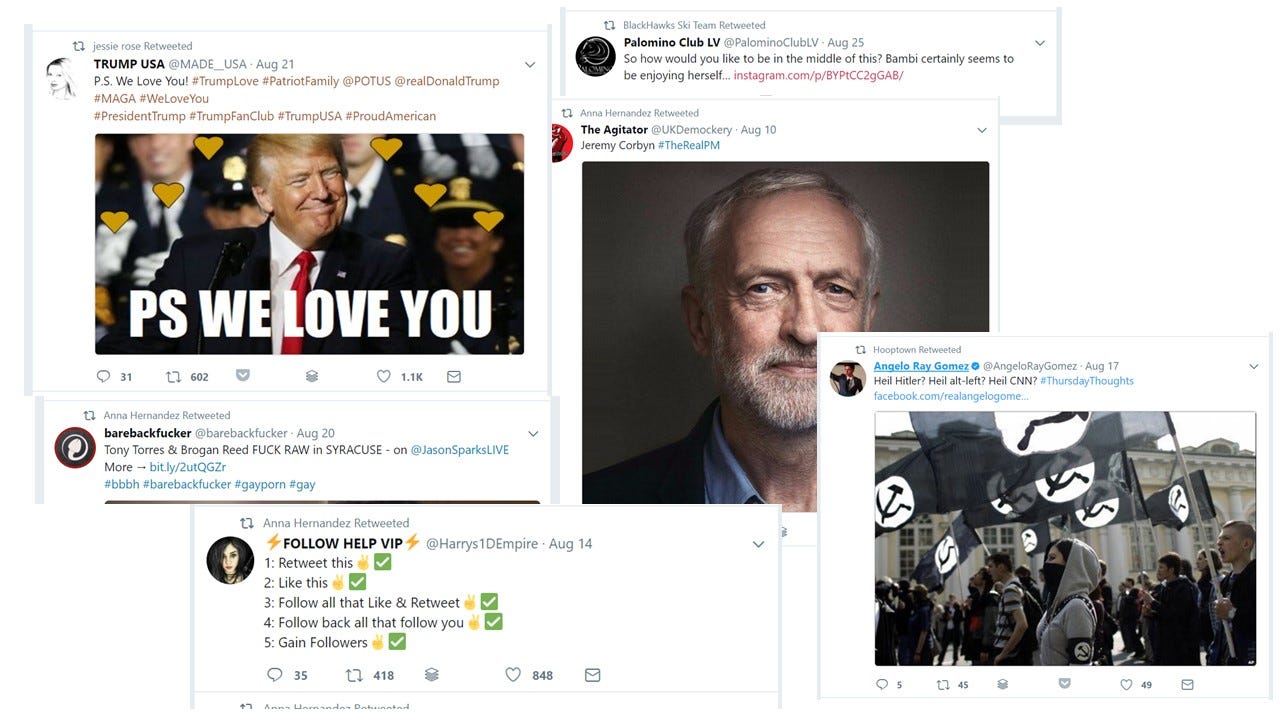Image resolution: width=1280 pixels, height=720 pixels.
Task: Open Palomino Club LV tweet dropdown arrow
Action: click(1040, 43)
